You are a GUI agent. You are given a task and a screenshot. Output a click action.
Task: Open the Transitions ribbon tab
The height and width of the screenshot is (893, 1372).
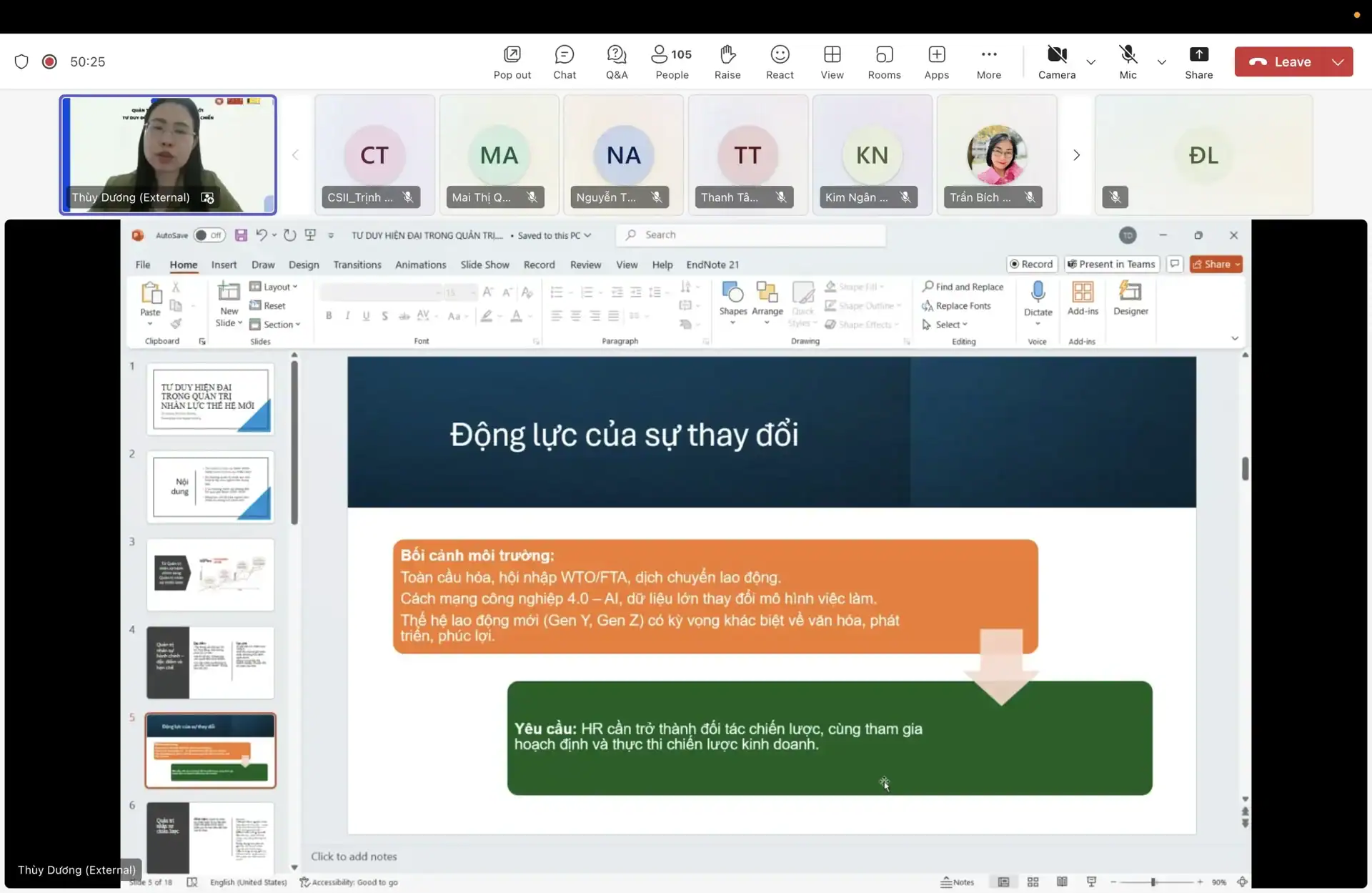(357, 265)
